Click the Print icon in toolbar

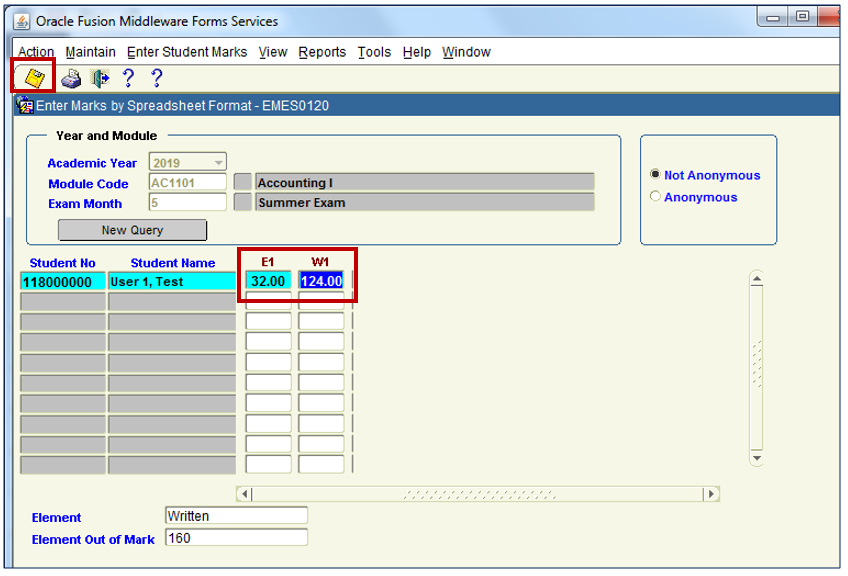71,79
